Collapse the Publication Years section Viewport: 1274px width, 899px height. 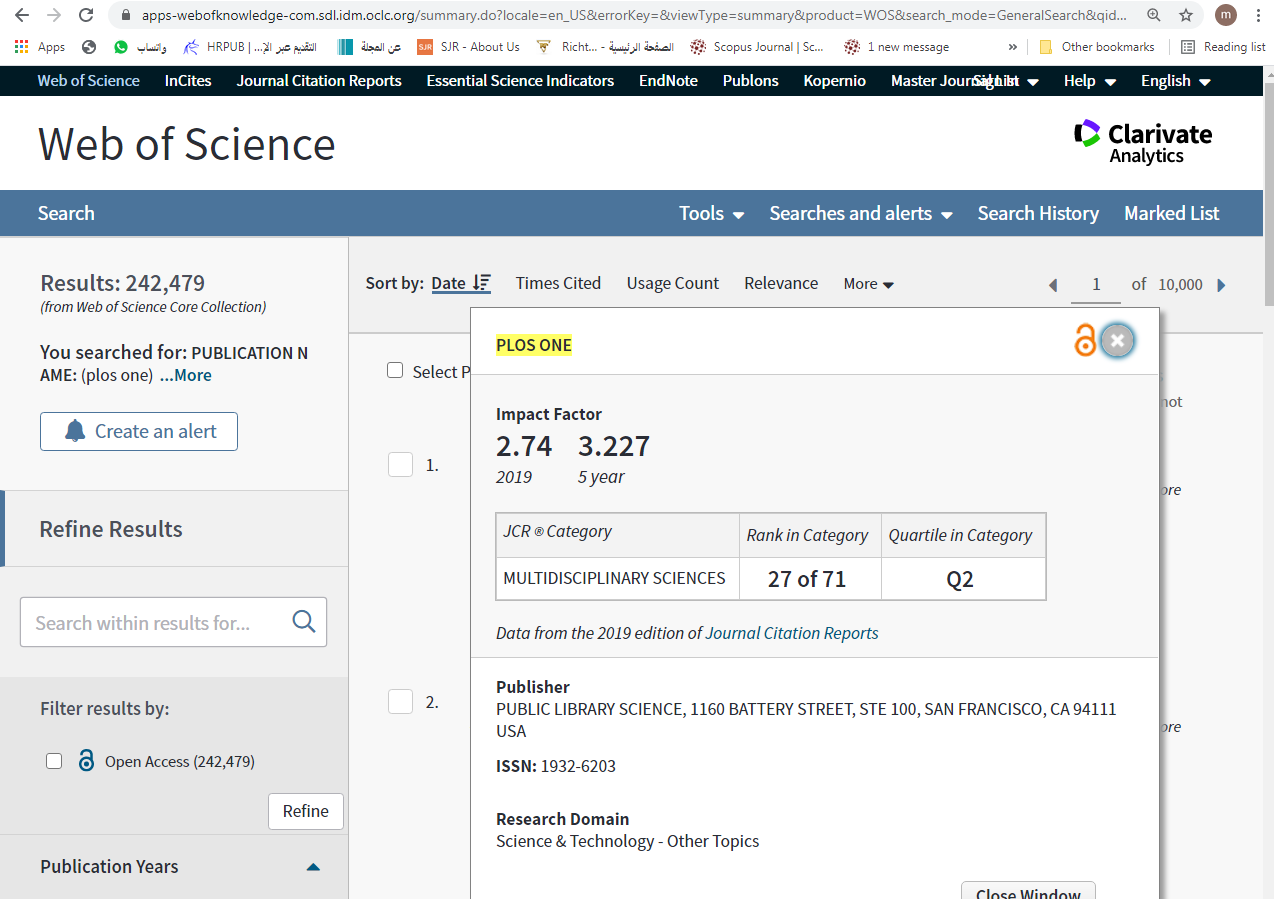coord(313,867)
